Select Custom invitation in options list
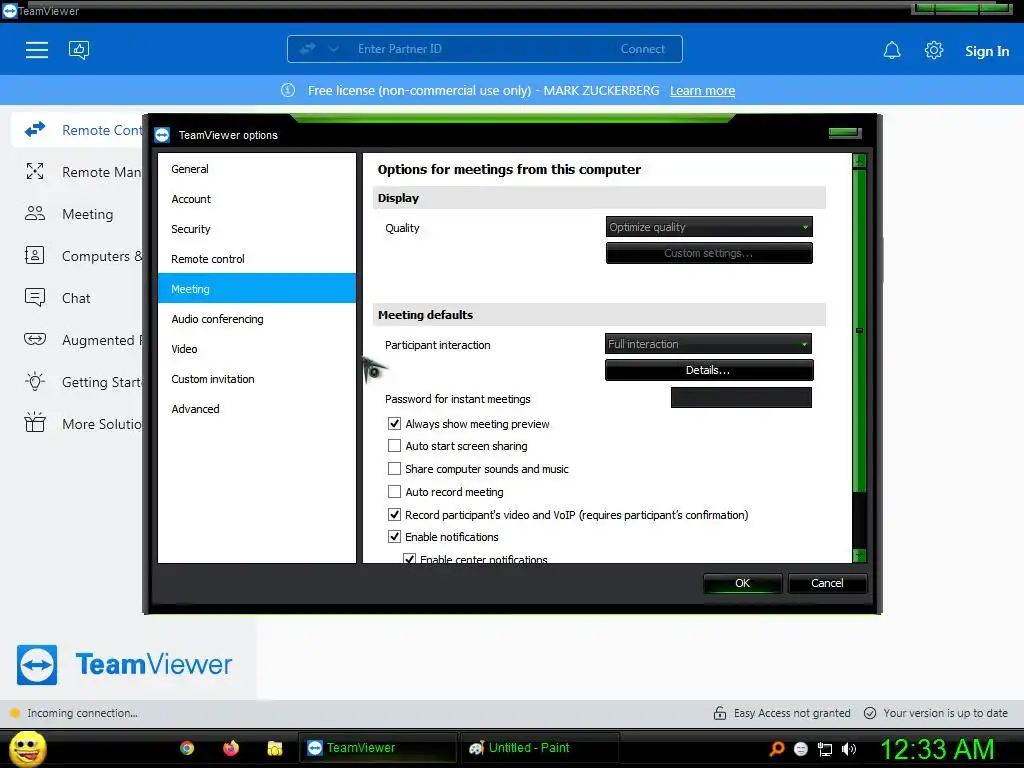The height and width of the screenshot is (768, 1024). (x=257, y=379)
